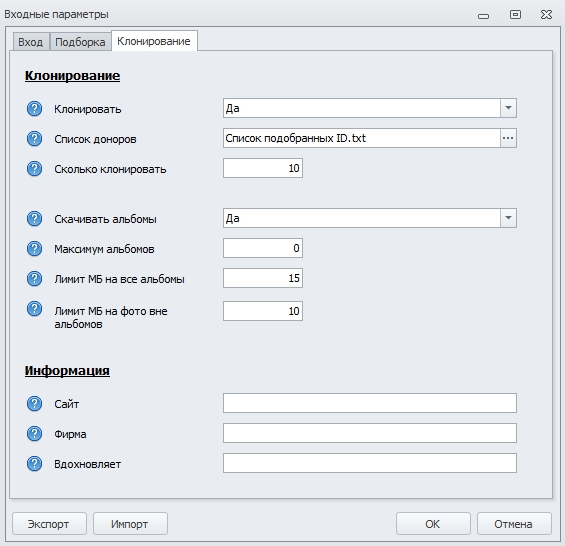Click the help icon next to Клонировать
Image resolution: width=565 pixels, height=546 pixels.
click(x=35, y=108)
